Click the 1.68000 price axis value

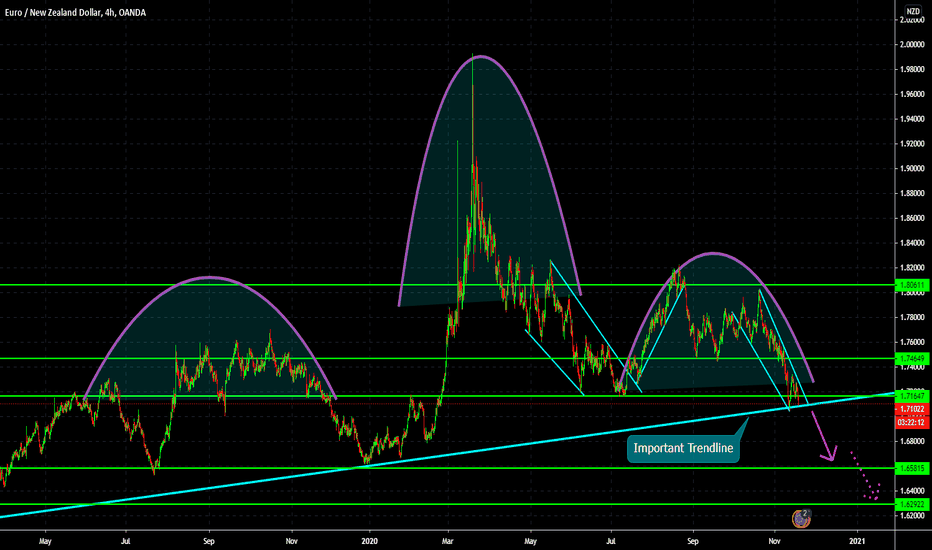pos(912,441)
